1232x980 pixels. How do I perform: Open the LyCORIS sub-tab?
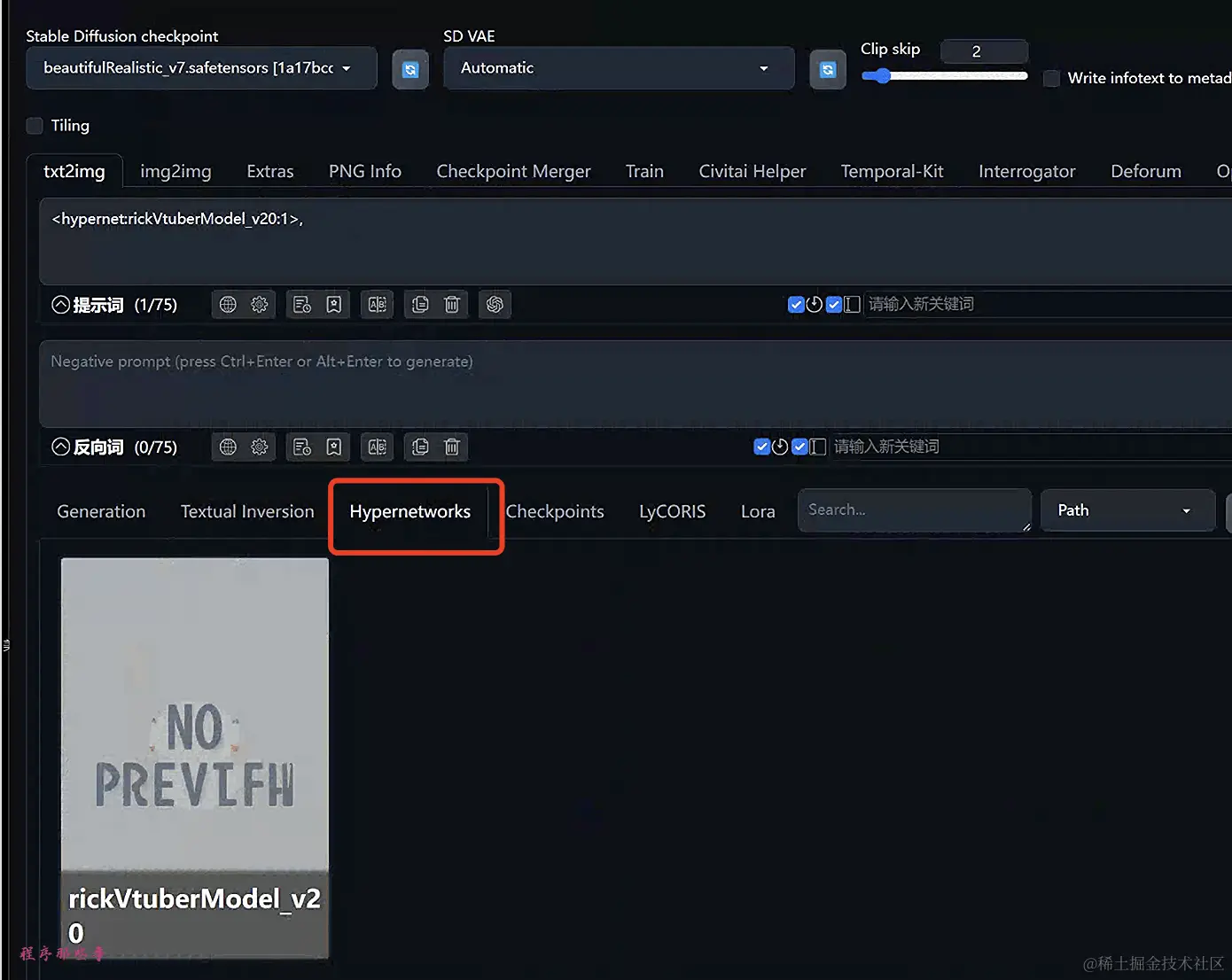(673, 511)
